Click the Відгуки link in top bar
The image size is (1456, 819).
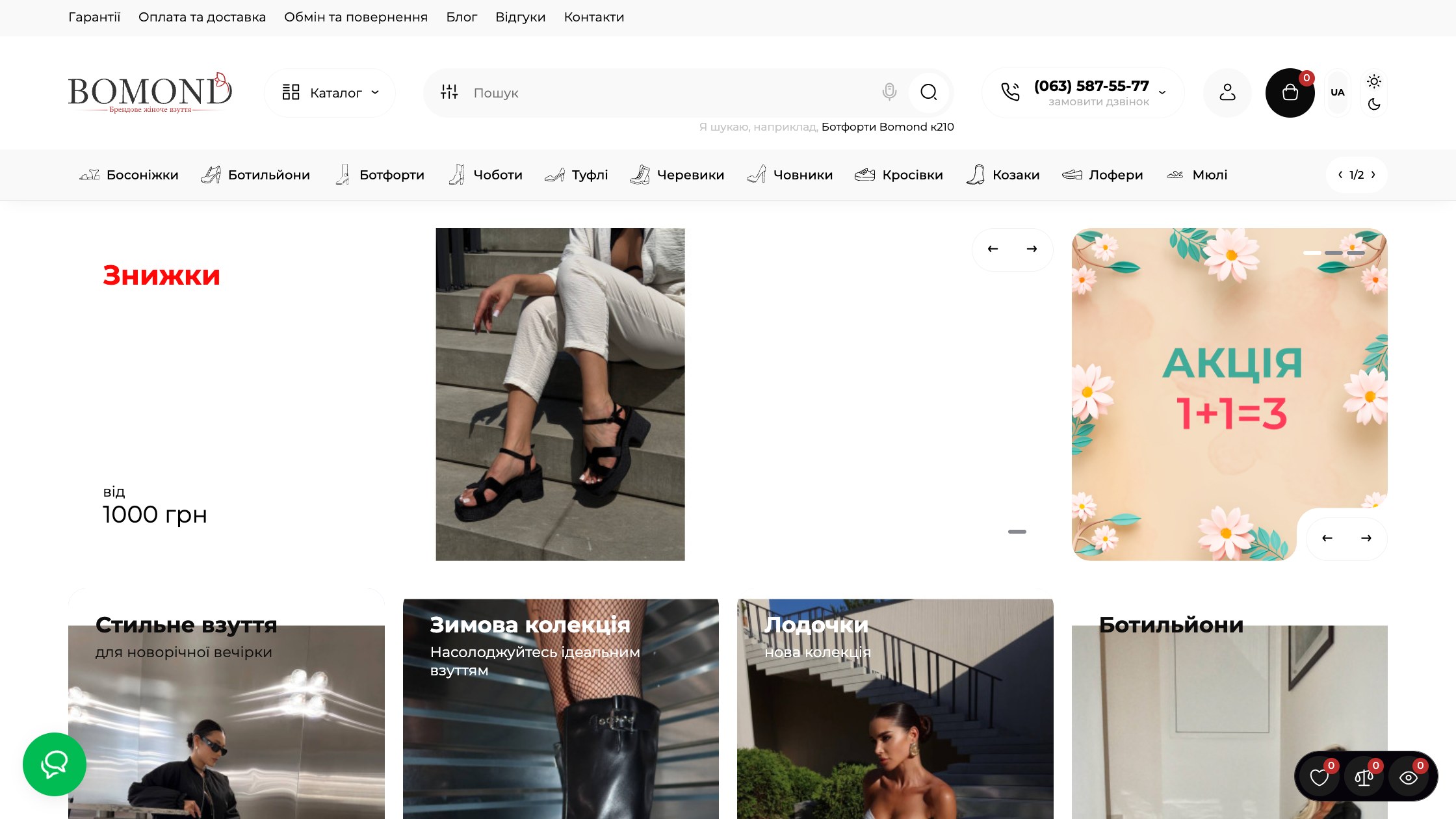pos(520,18)
